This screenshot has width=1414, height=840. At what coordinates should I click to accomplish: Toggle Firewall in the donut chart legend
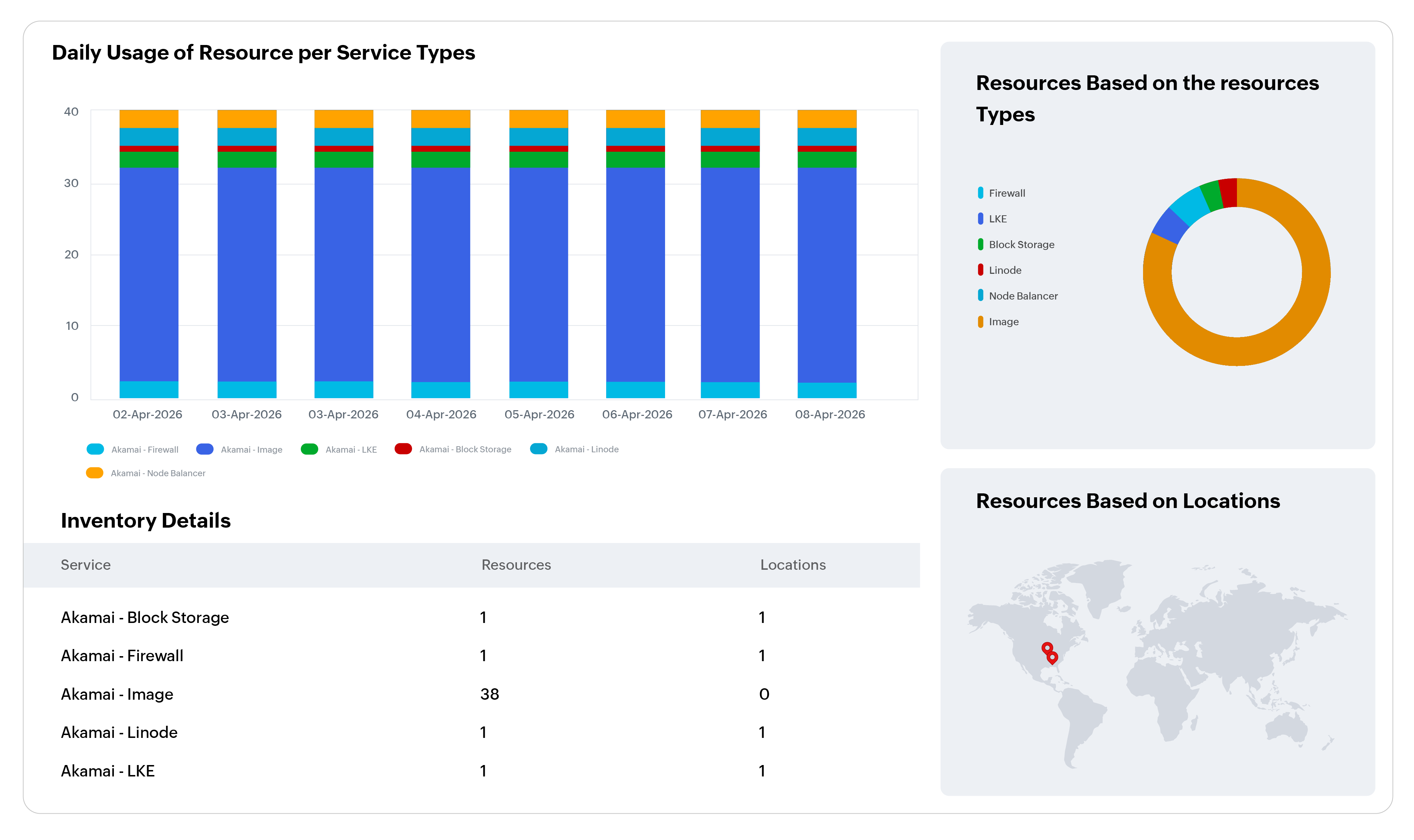[x=1001, y=193]
